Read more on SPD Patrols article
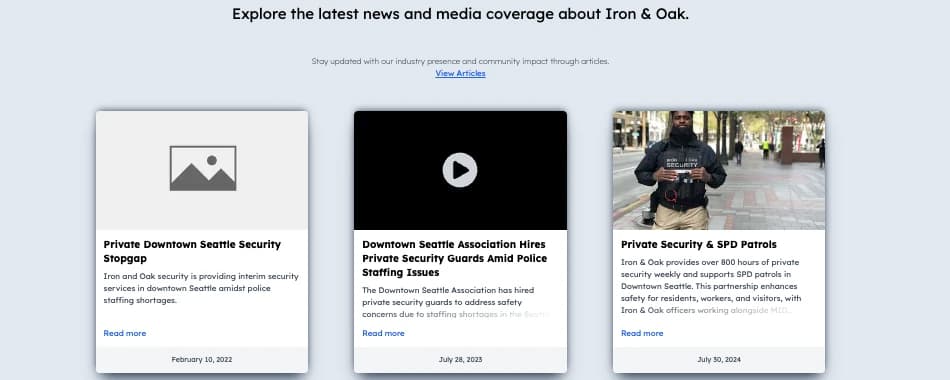This screenshot has width=950, height=380. click(x=642, y=333)
